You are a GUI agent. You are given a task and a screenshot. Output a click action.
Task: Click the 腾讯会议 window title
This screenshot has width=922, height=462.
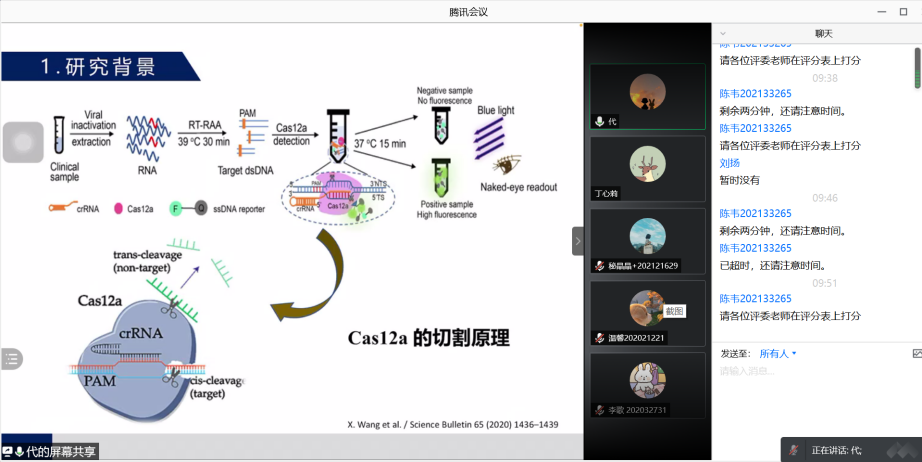coord(460,11)
